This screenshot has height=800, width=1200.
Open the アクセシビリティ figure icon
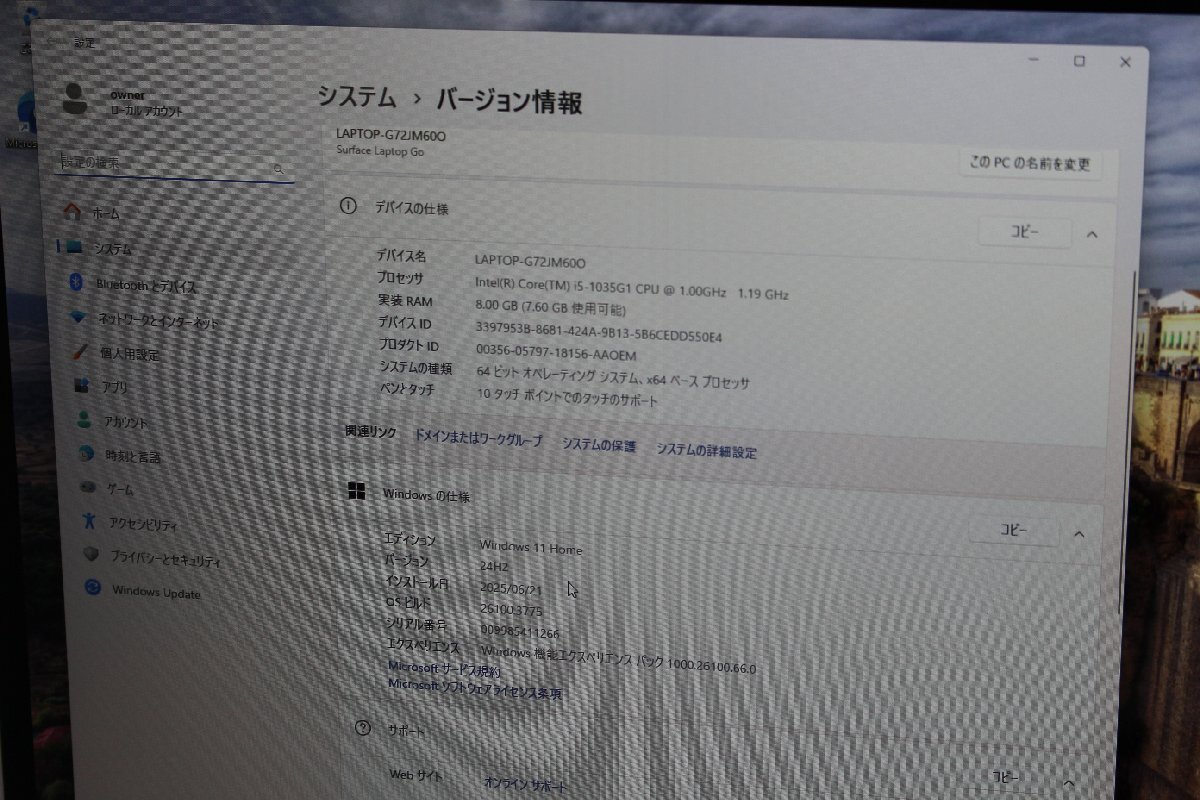pyautogui.click(x=90, y=520)
